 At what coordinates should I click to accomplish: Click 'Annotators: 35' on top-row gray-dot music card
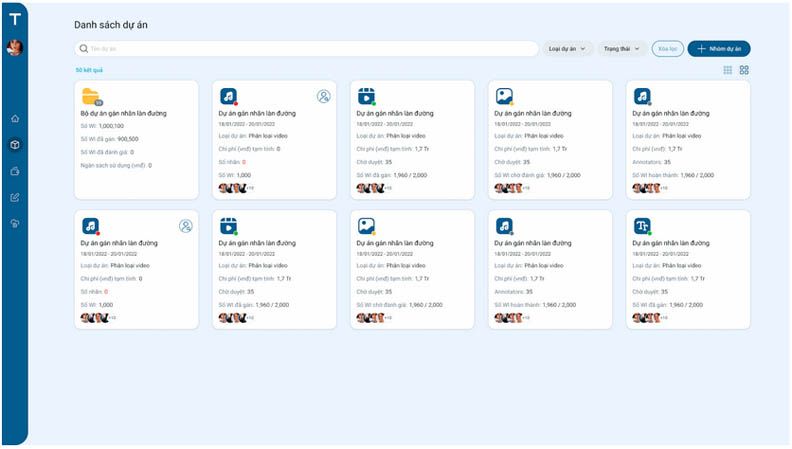652,163
